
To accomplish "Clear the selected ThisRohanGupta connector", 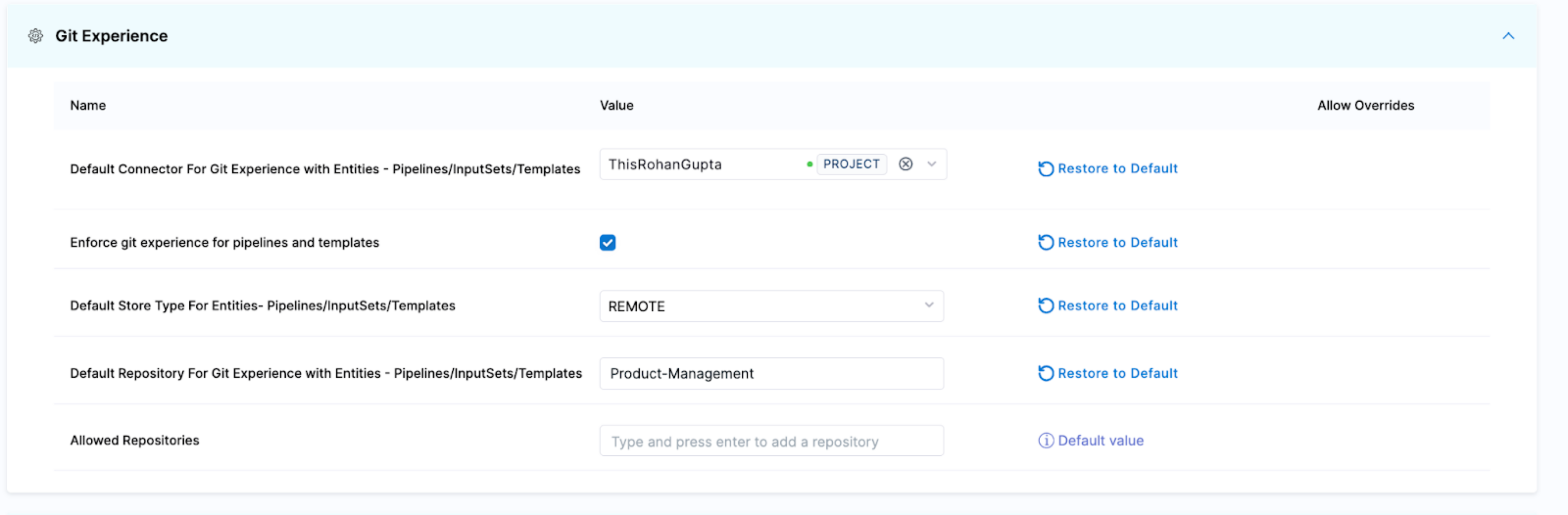I will (905, 164).
